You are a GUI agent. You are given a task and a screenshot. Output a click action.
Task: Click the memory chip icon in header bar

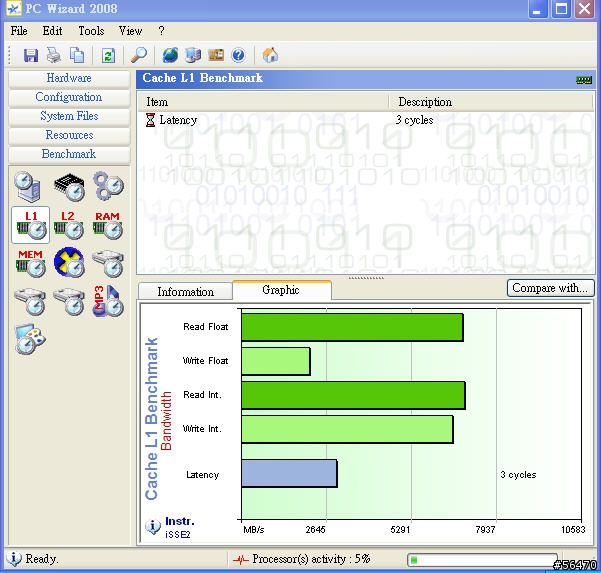tap(584, 80)
